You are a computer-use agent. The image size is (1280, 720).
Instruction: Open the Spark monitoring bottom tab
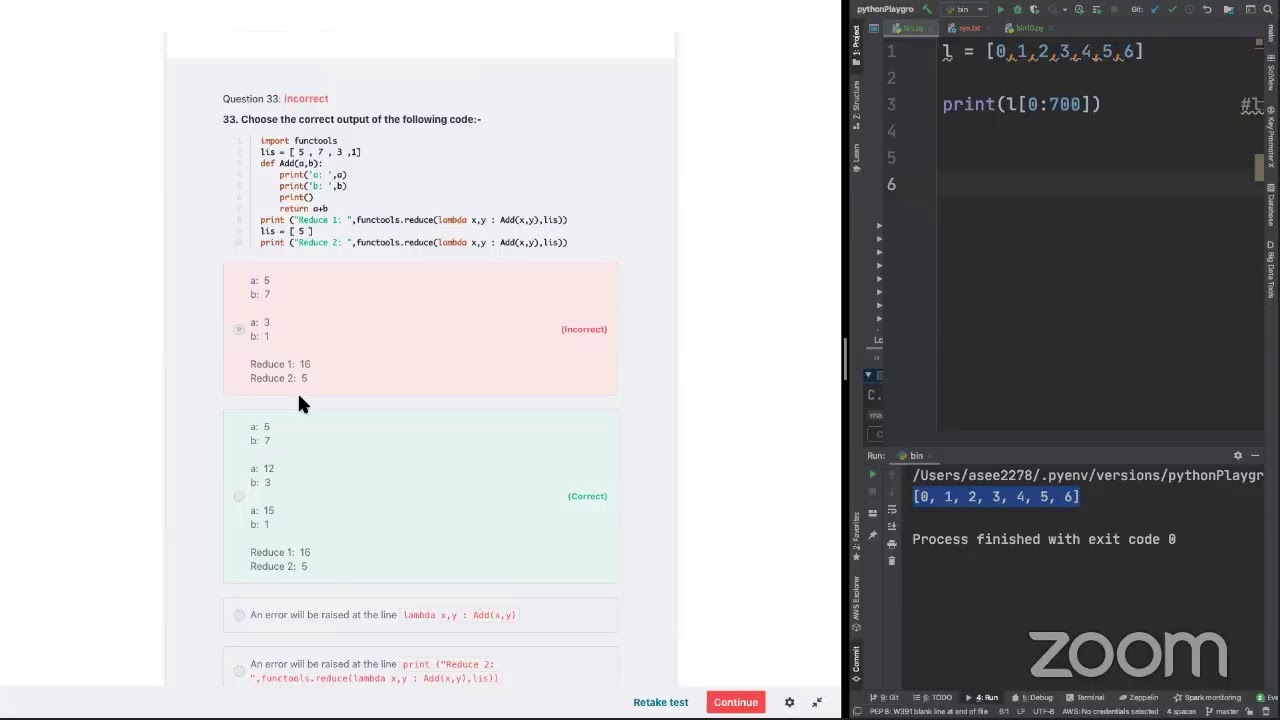tap(1209, 698)
